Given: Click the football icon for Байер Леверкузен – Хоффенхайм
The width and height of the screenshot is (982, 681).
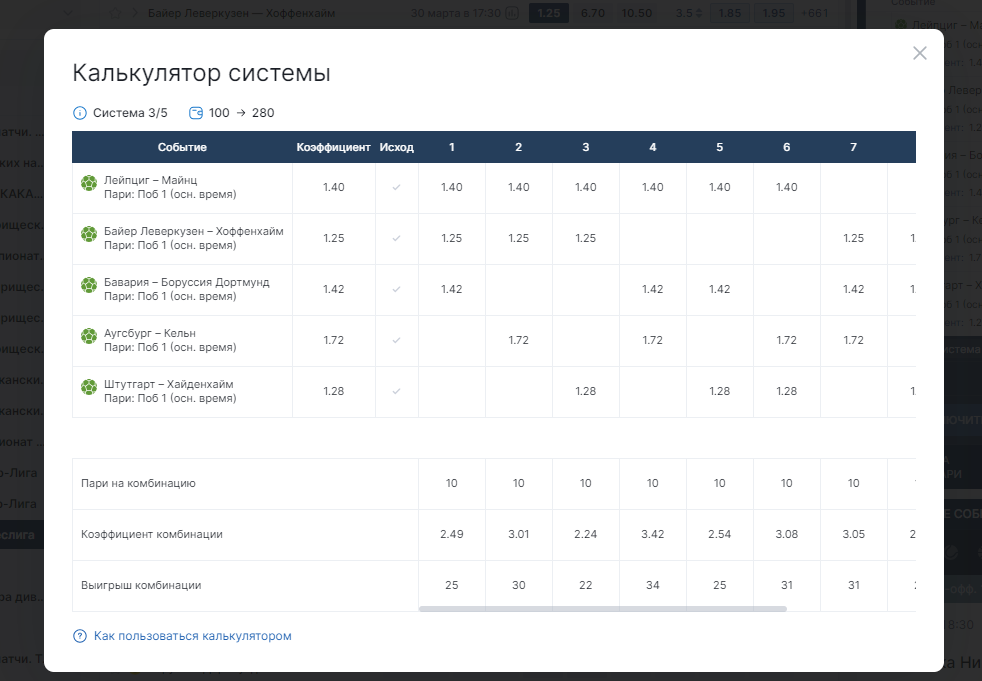Looking at the screenshot, I should click(x=89, y=234).
